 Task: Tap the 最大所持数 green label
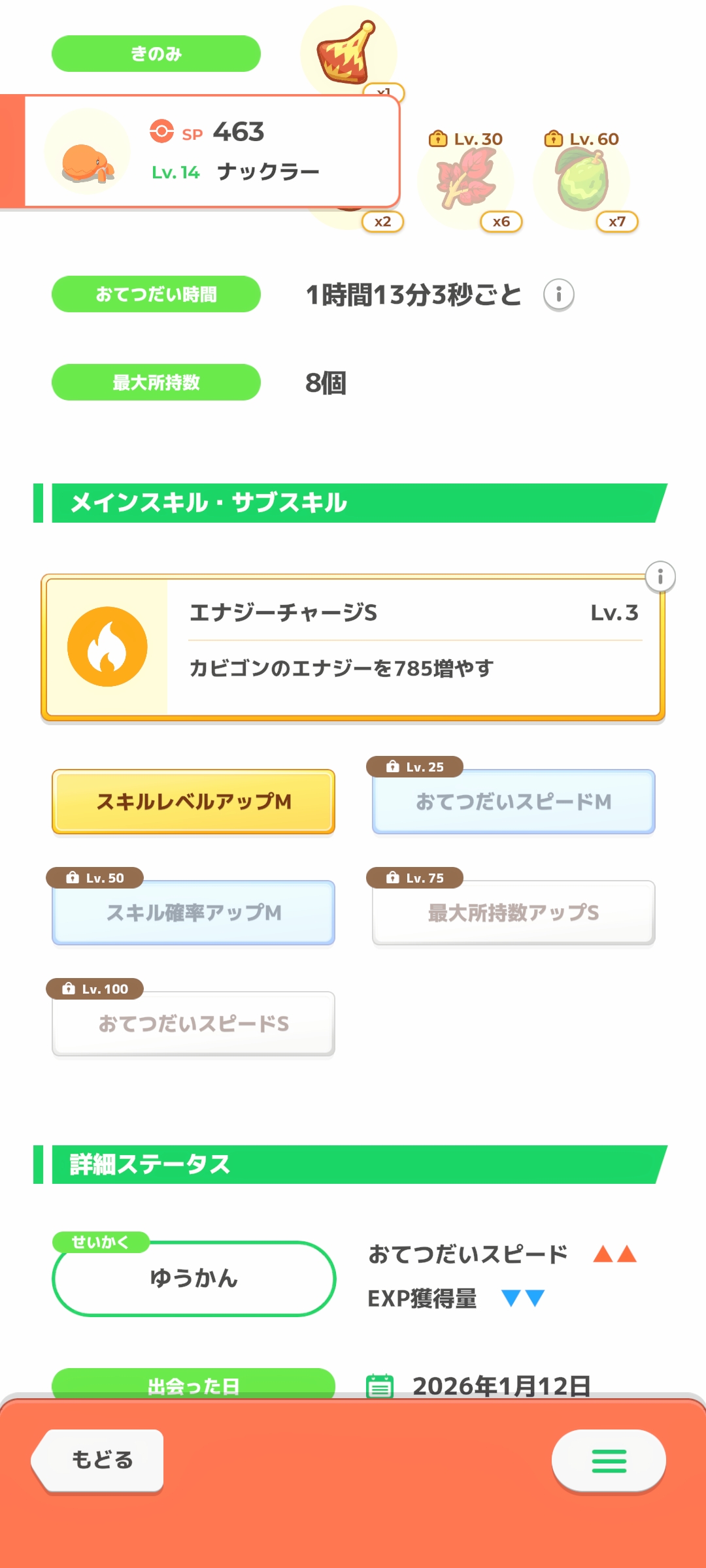pyautogui.click(x=156, y=382)
